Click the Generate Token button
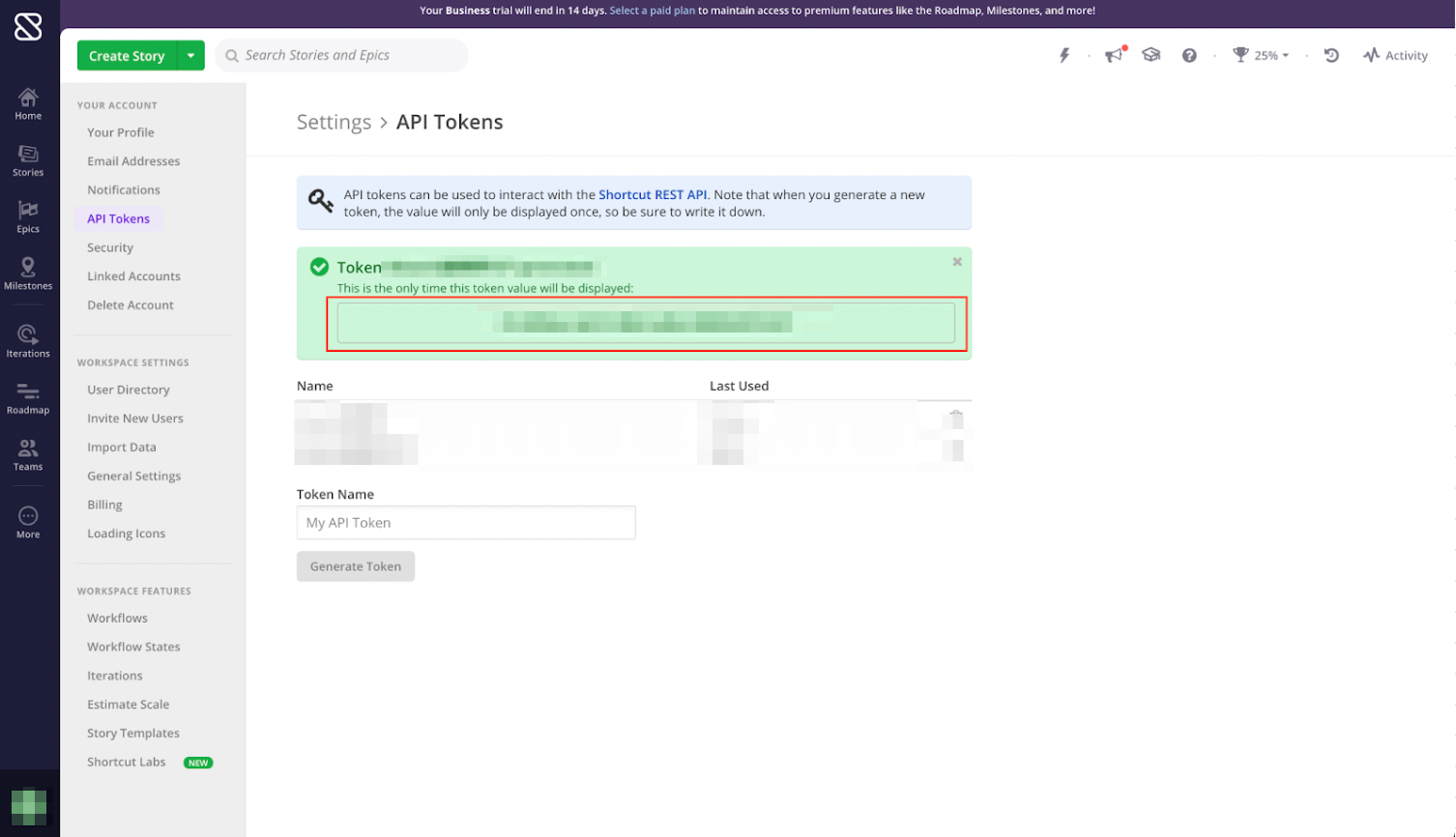Screen dimensions: 1456x837 coord(356,566)
